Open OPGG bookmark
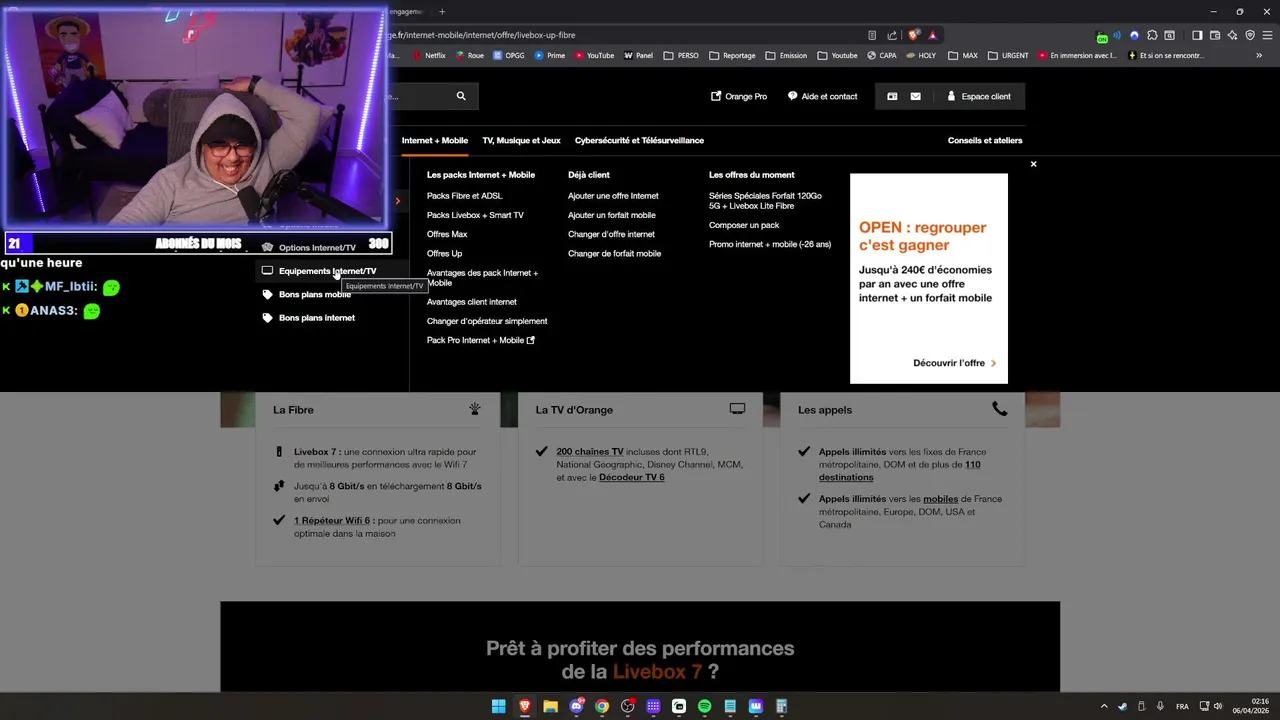The width and height of the screenshot is (1280, 720). pos(509,56)
